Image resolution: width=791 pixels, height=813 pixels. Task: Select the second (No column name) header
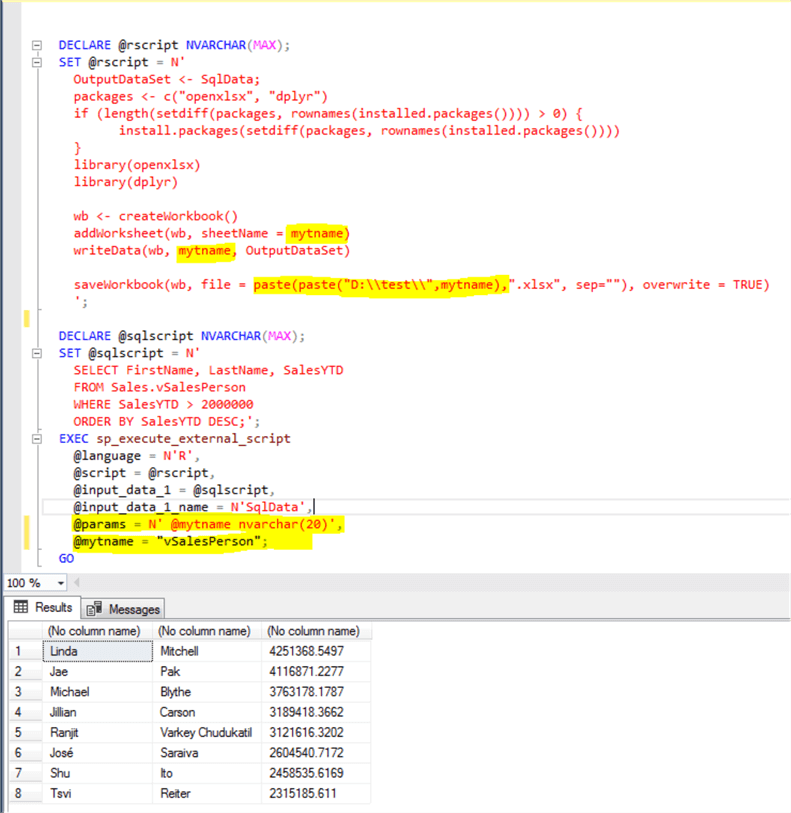[x=207, y=631]
